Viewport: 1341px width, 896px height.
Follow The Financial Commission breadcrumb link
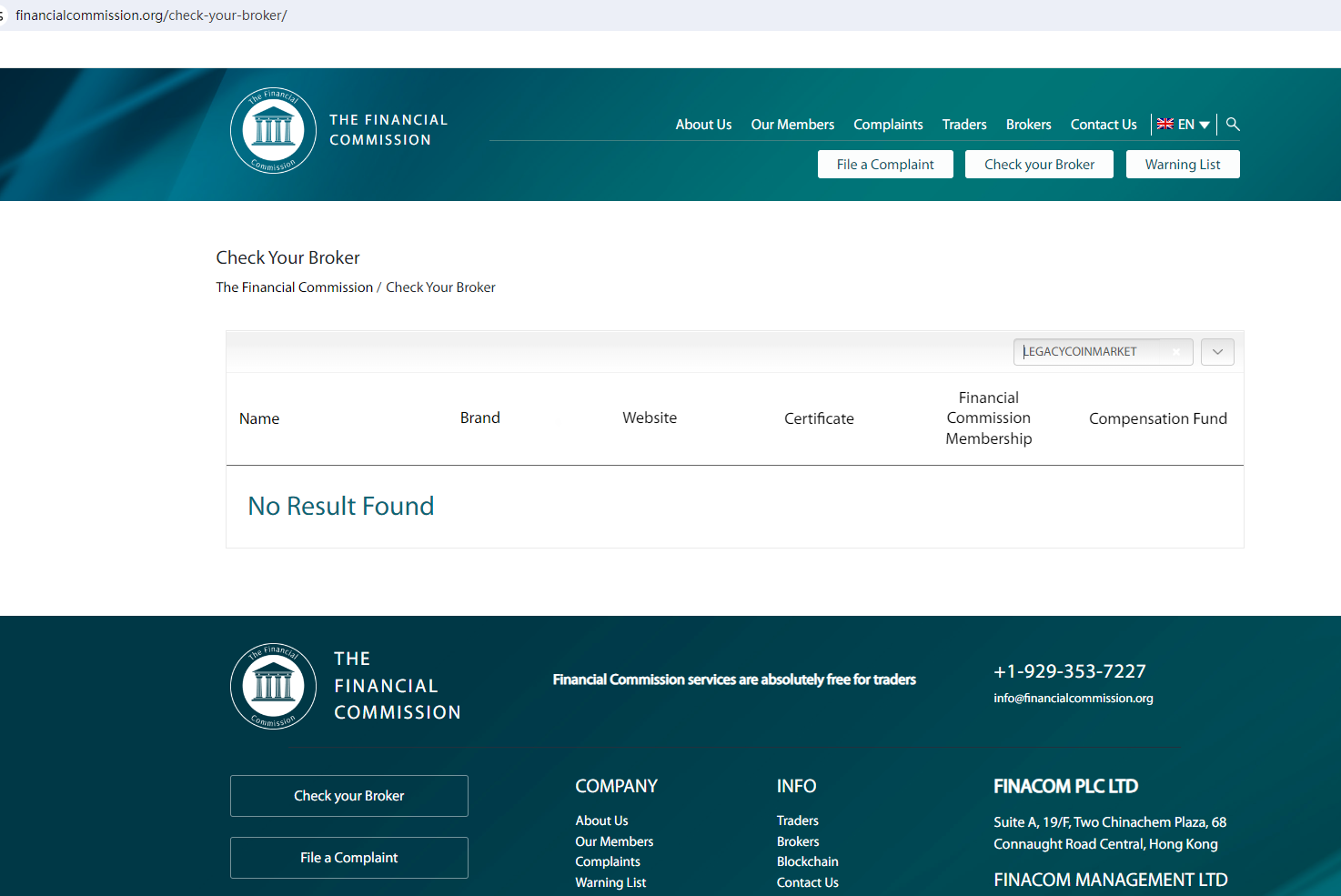pyautogui.click(x=294, y=287)
